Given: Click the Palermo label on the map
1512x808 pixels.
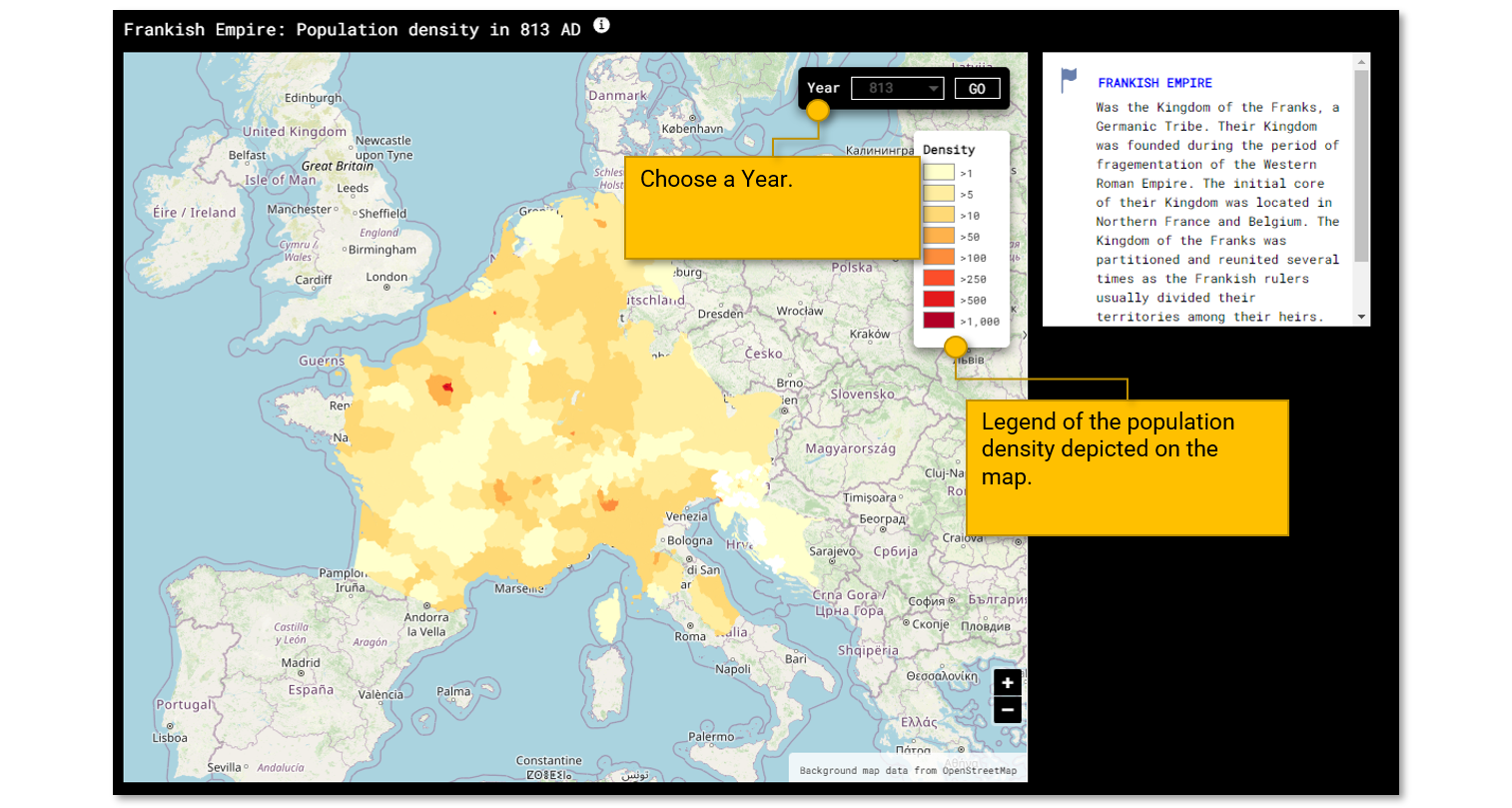Looking at the screenshot, I should point(711,737).
